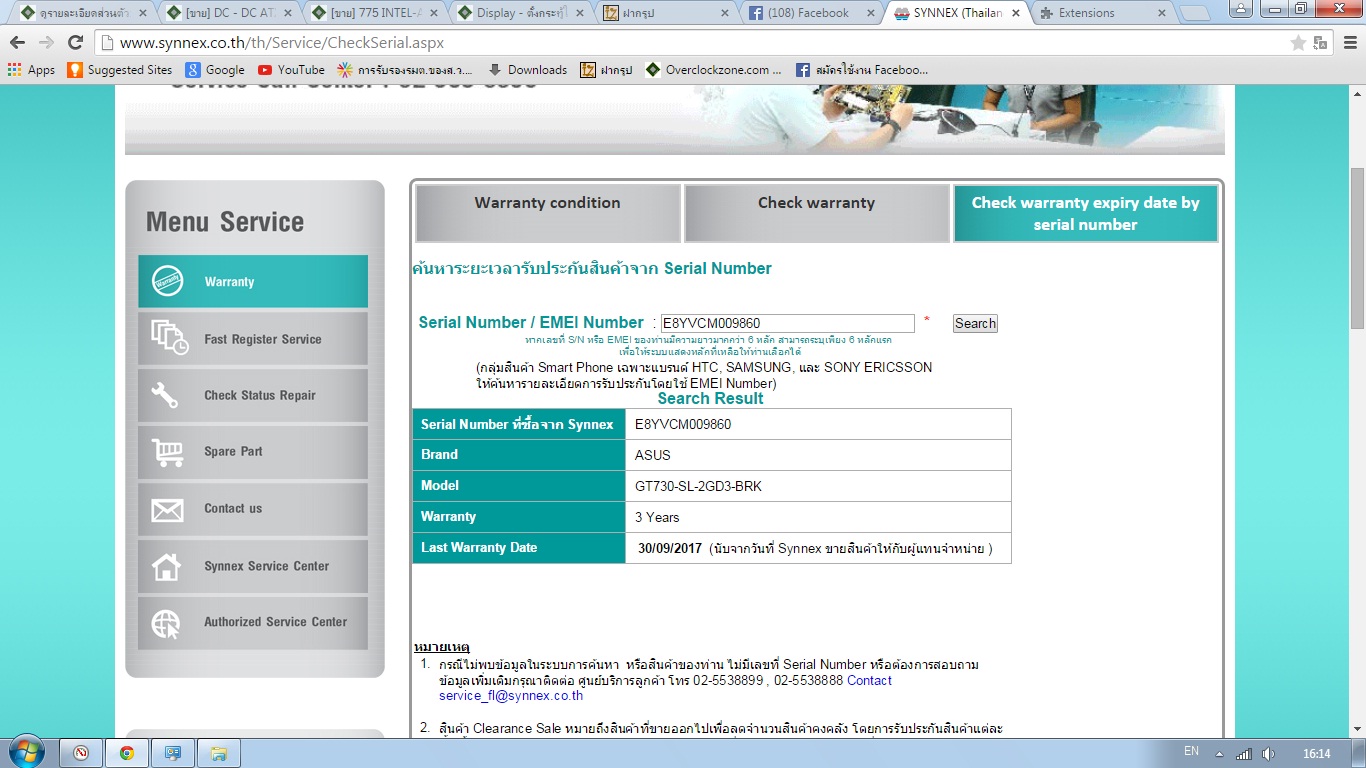Viewport: 1366px width, 768px height.
Task: Click the Show desktop strip beside the clock
Action: pos(1359,753)
